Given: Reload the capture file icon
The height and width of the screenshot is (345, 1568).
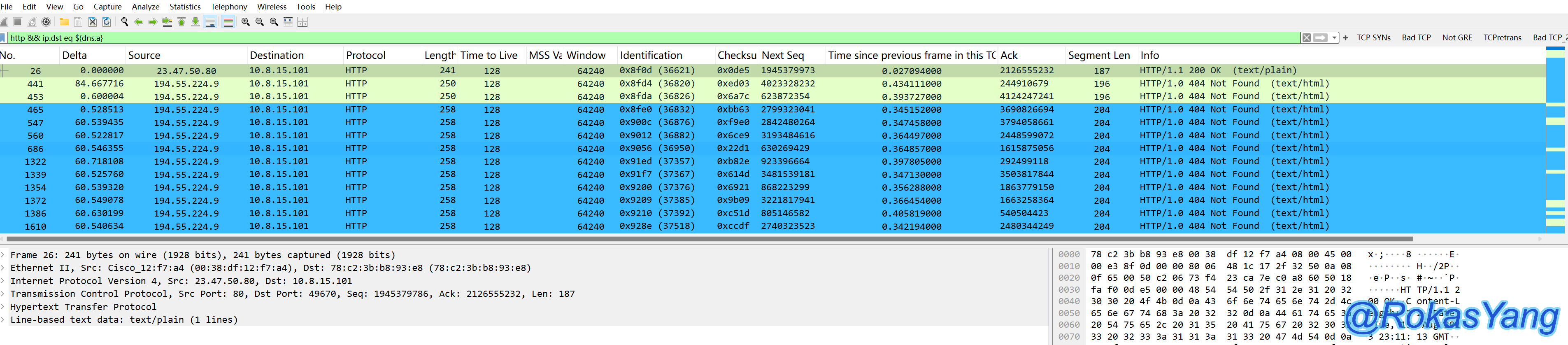Looking at the screenshot, I should click(x=107, y=22).
